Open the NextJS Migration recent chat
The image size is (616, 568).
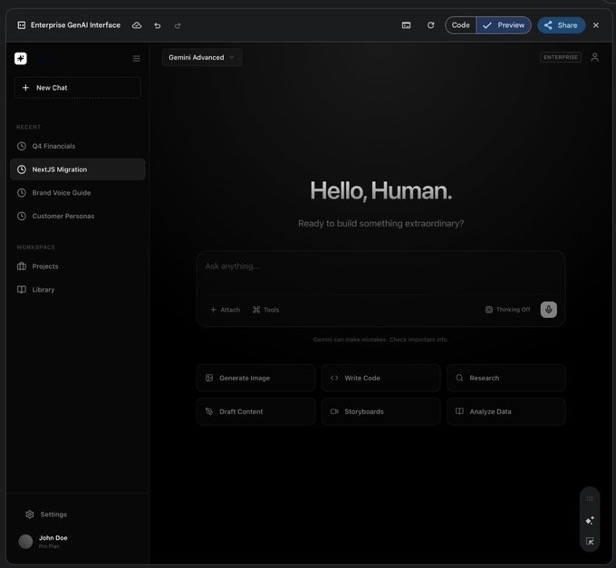pos(78,169)
